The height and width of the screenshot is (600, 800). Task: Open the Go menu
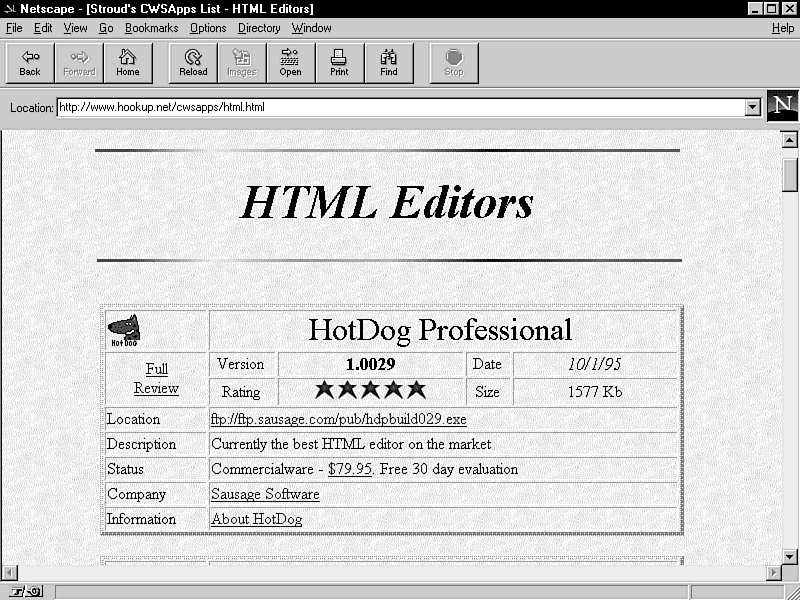click(106, 28)
